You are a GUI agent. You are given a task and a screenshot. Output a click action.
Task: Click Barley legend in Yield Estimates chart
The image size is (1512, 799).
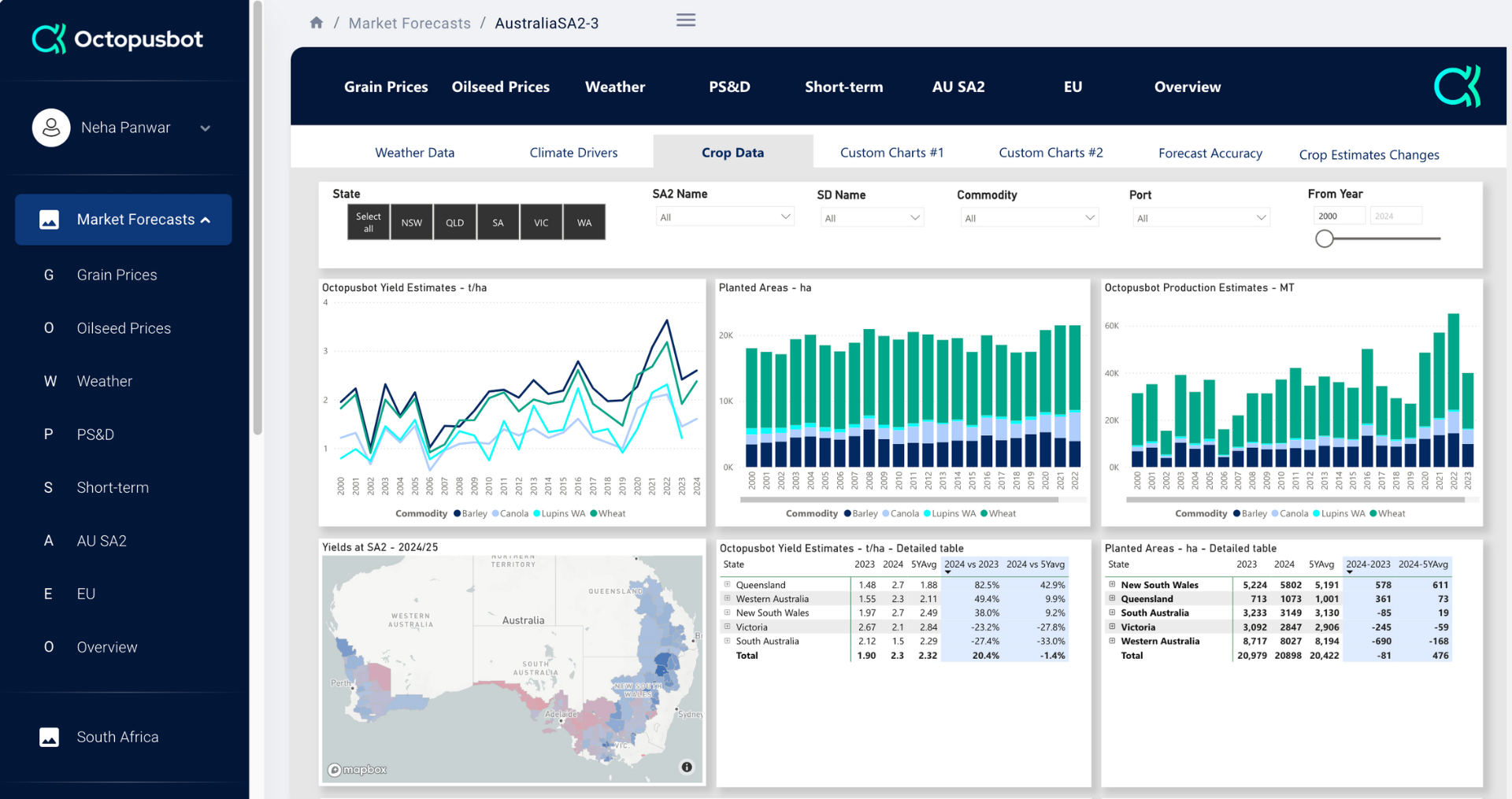470,513
